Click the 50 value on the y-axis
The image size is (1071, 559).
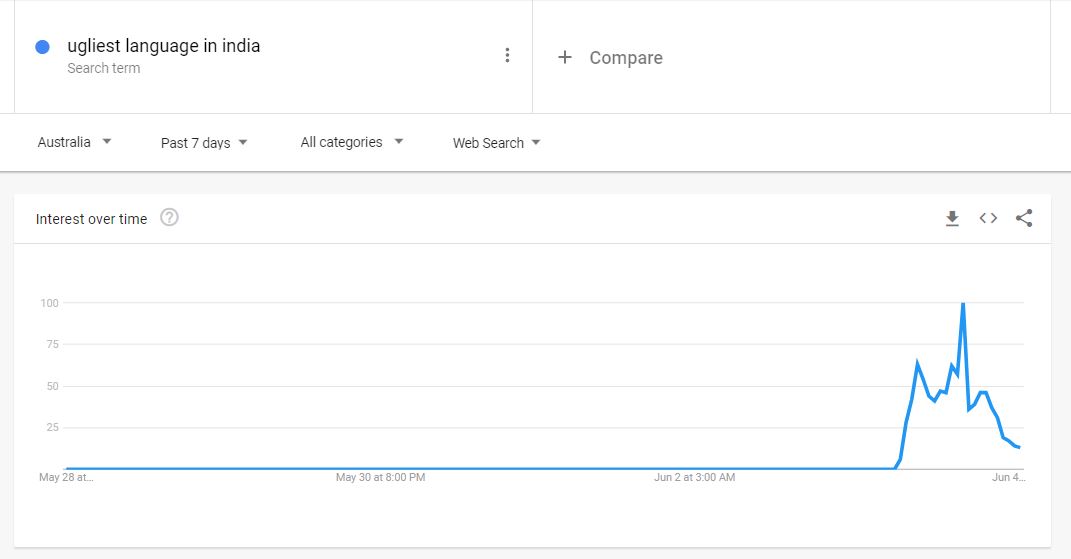pyautogui.click(x=53, y=386)
